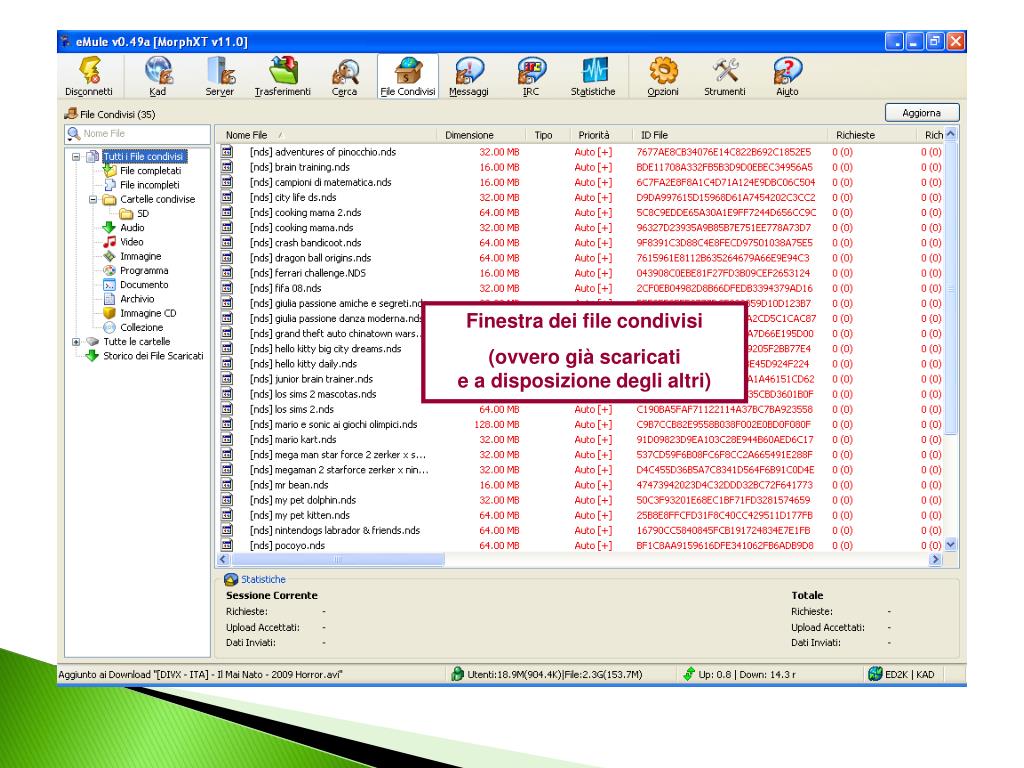This screenshot has width=1024, height=768.
Task: Click the Up/Down speed arrows icon
Action: click(689, 674)
